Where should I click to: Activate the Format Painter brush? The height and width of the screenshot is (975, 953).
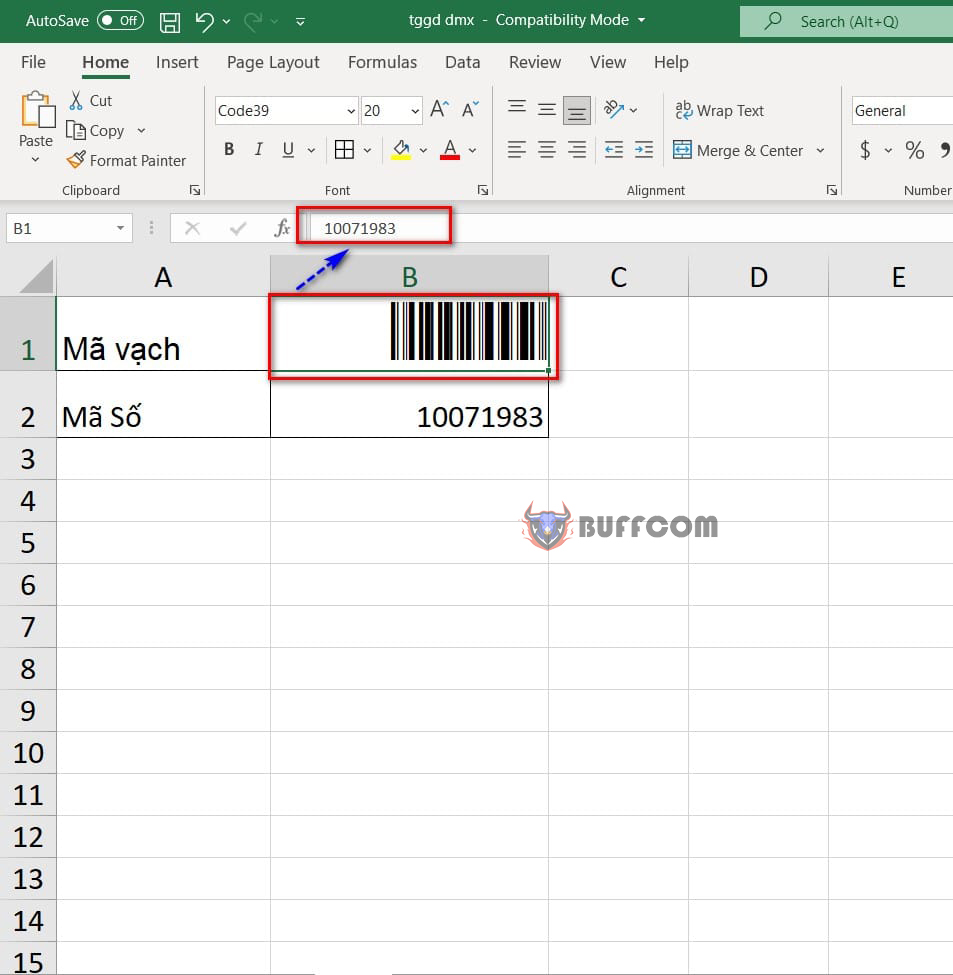(x=126, y=160)
